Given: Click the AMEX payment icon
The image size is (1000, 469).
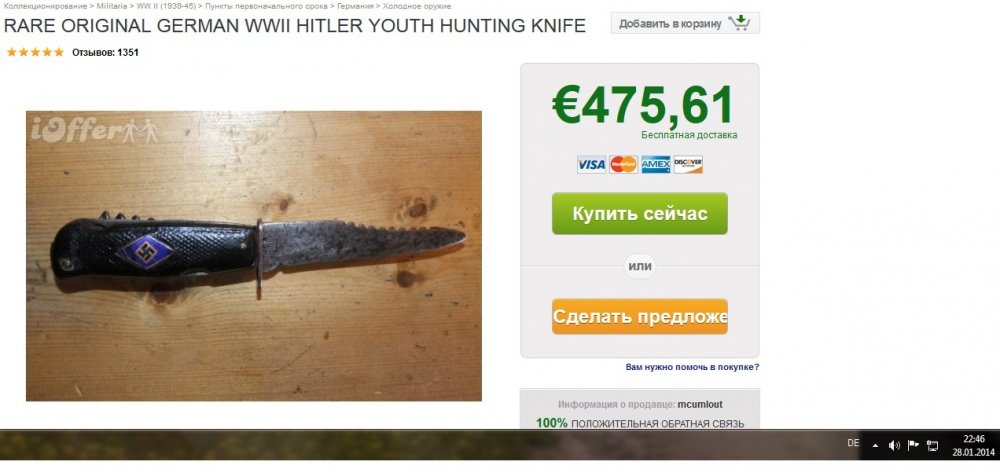Looking at the screenshot, I should point(656,165).
